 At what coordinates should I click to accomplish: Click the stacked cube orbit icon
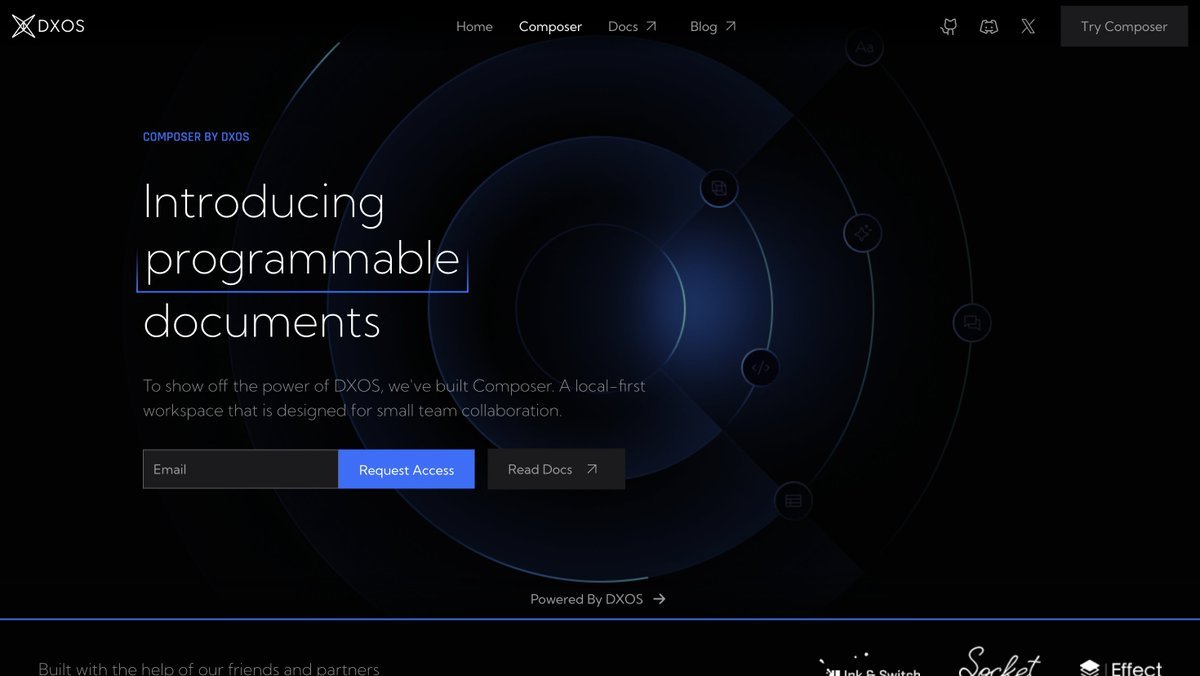point(718,187)
